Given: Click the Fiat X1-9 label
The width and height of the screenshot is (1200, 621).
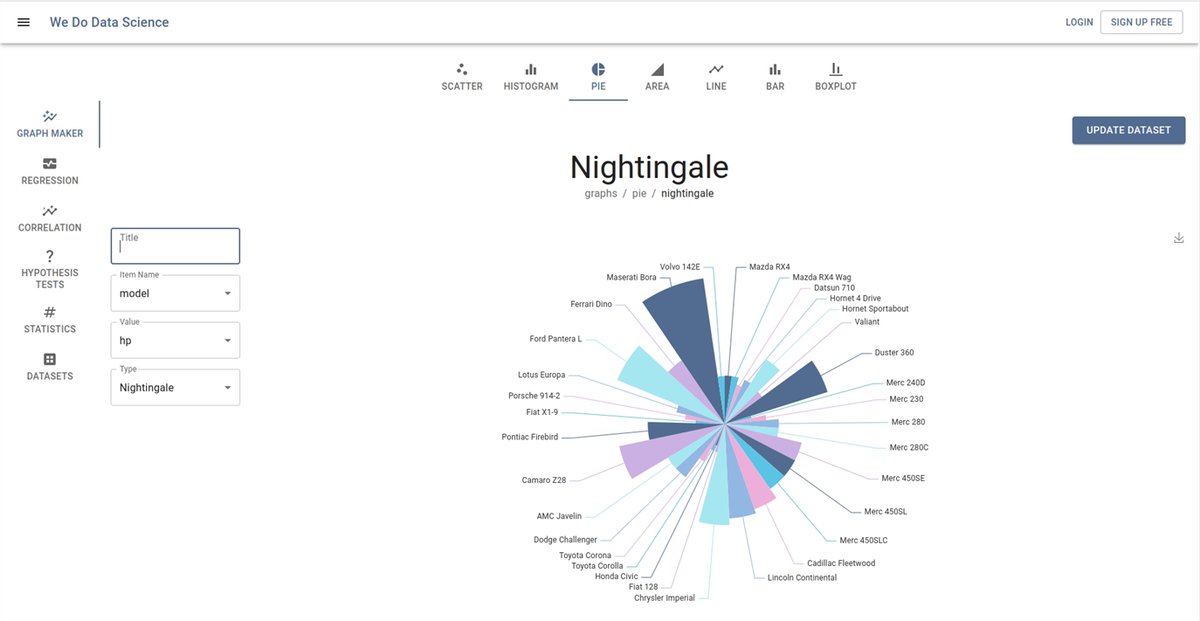Looking at the screenshot, I should coord(542,412).
